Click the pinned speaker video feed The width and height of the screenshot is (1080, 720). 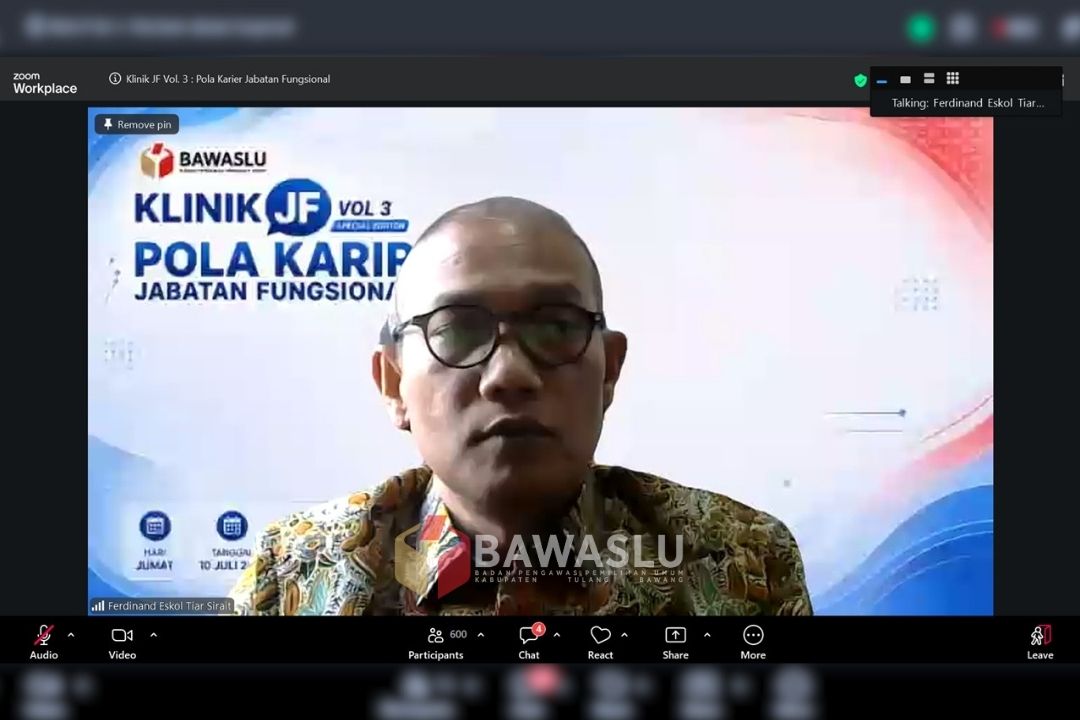(540, 361)
